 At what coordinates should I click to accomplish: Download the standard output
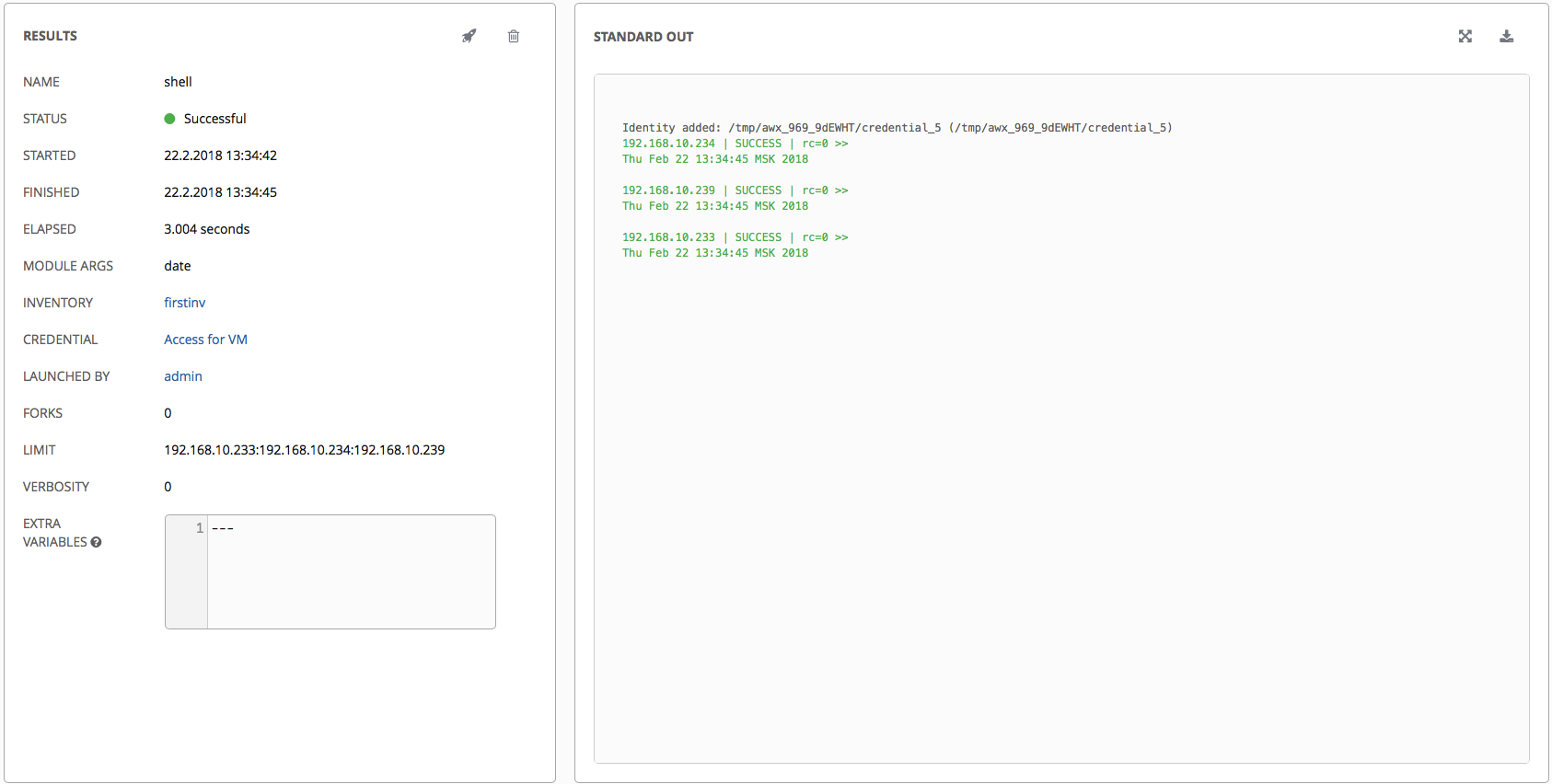point(1507,36)
